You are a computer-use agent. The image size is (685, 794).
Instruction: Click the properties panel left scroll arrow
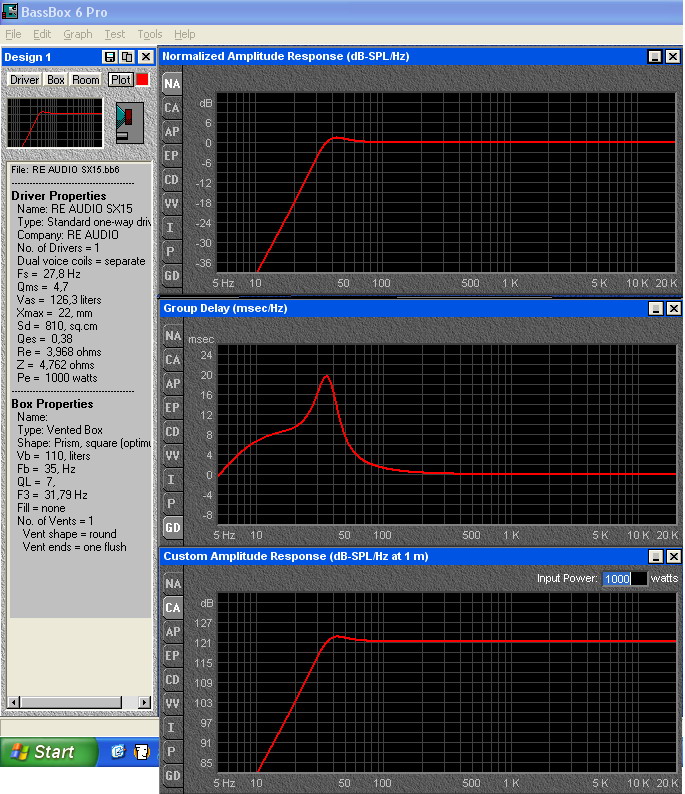14,702
